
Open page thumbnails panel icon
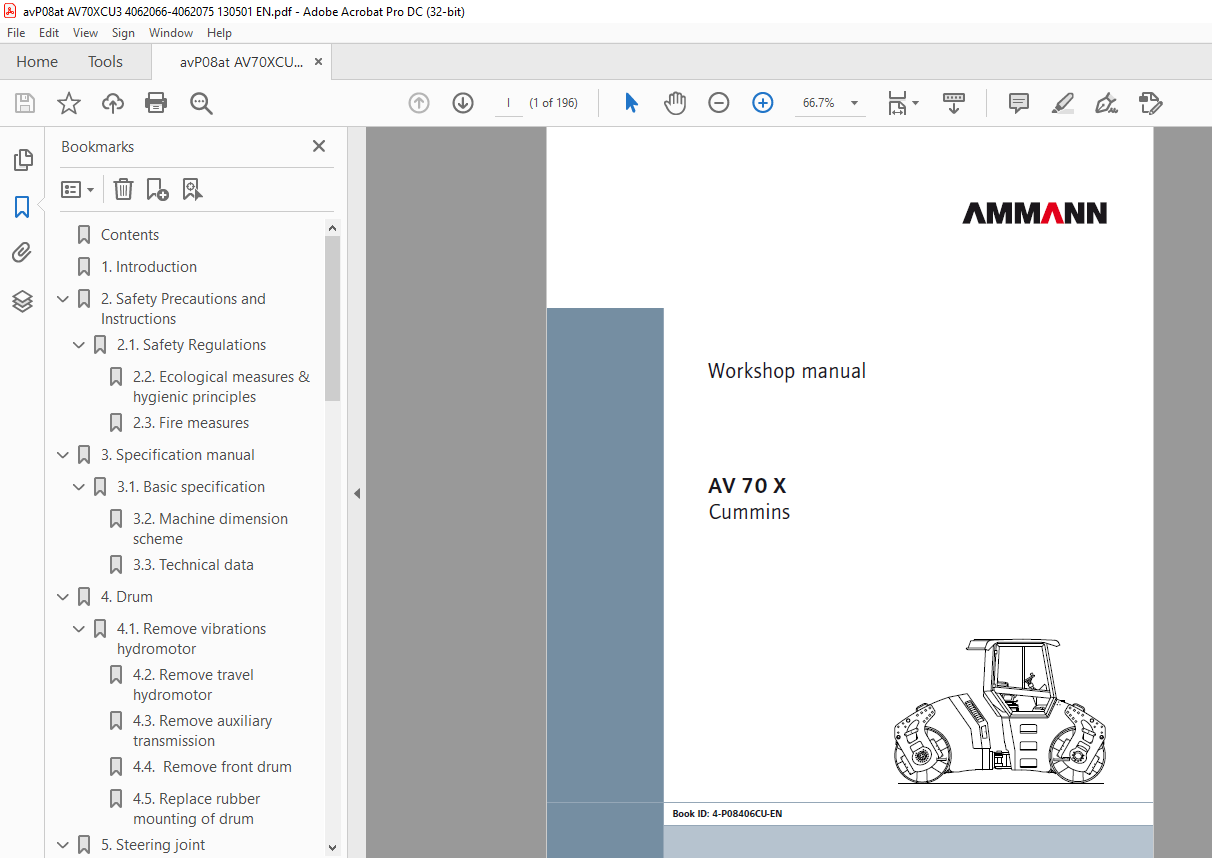pyautogui.click(x=22, y=160)
